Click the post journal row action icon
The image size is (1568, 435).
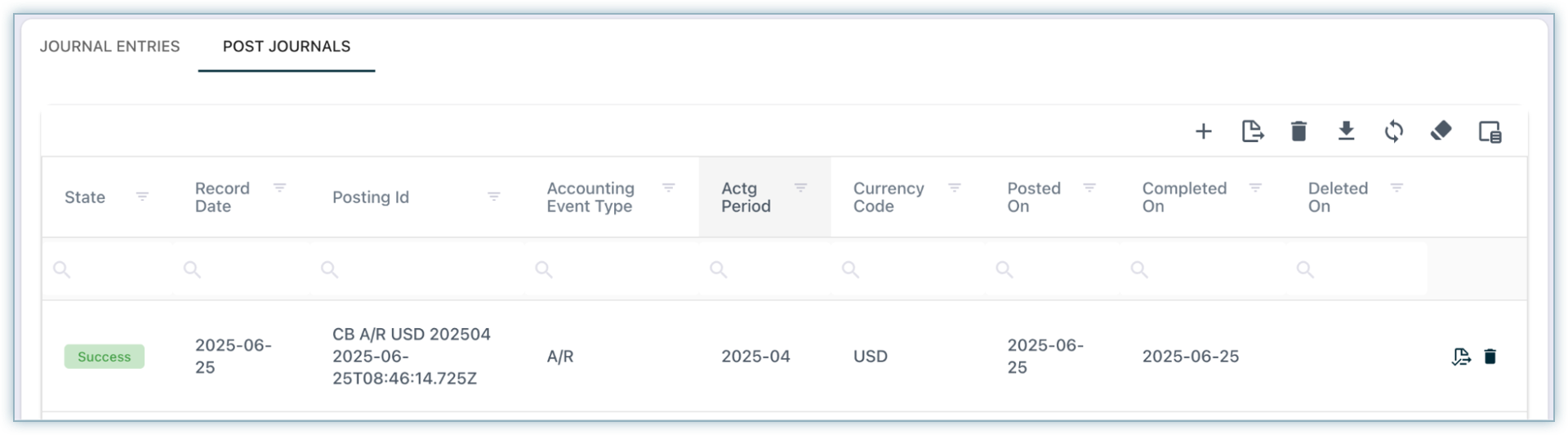[x=1461, y=357]
